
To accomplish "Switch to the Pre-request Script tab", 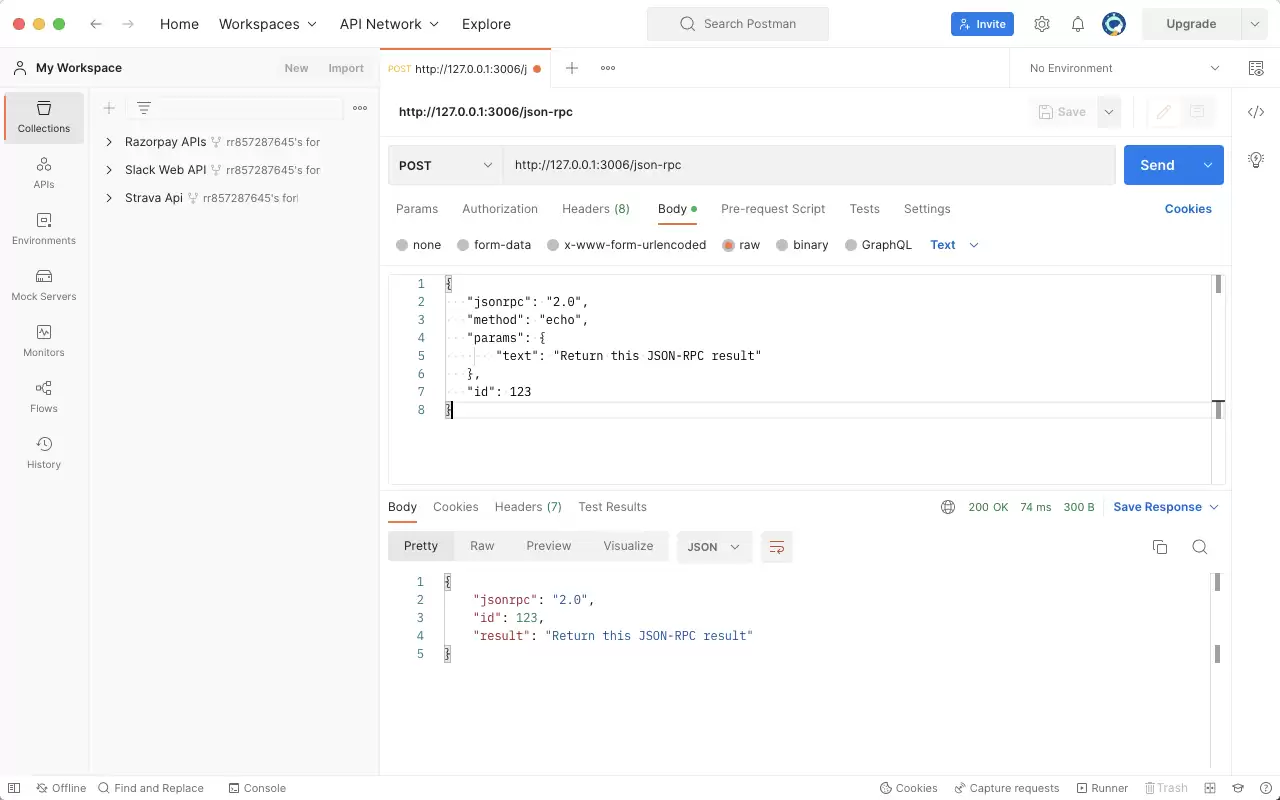I will tap(773, 209).
